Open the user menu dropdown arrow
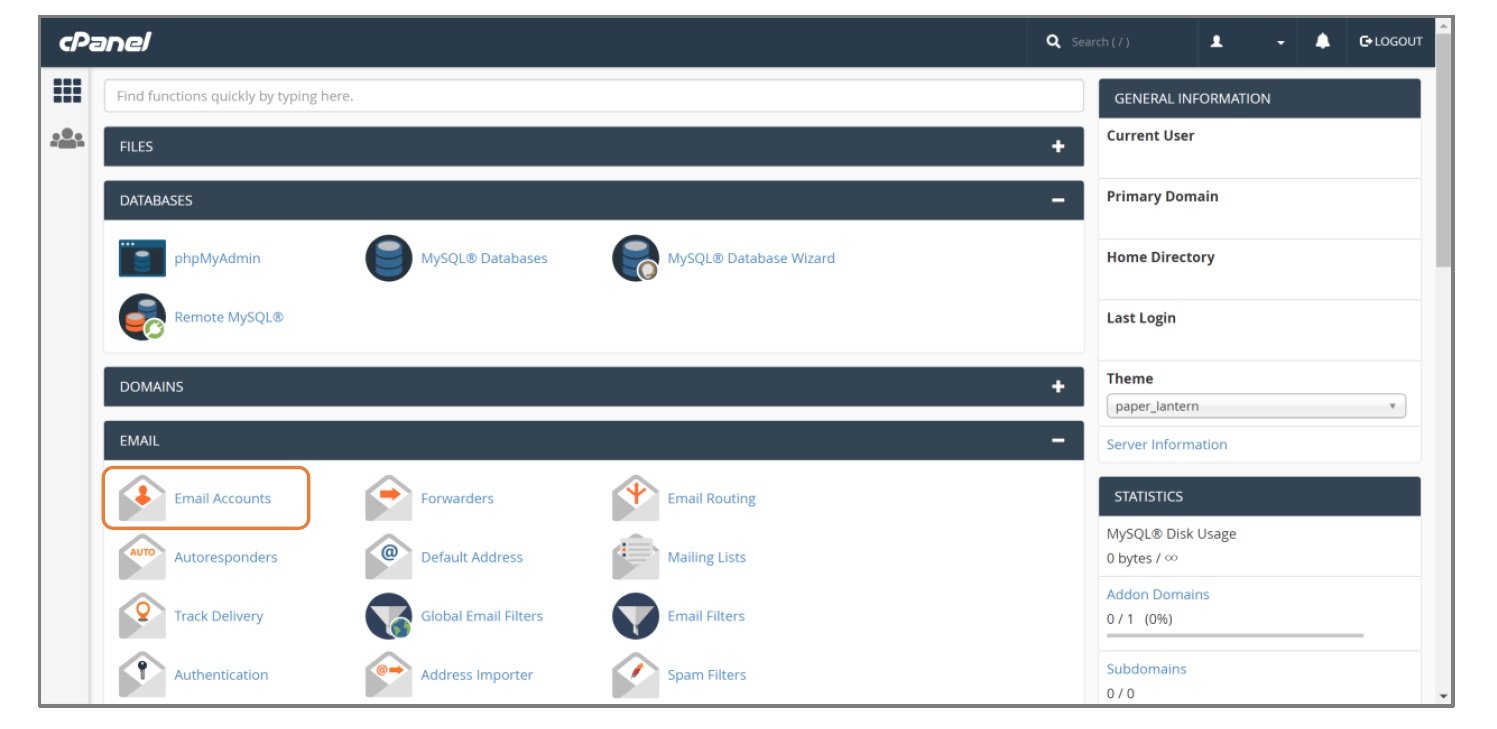The image size is (1497, 729). click(x=1280, y=42)
